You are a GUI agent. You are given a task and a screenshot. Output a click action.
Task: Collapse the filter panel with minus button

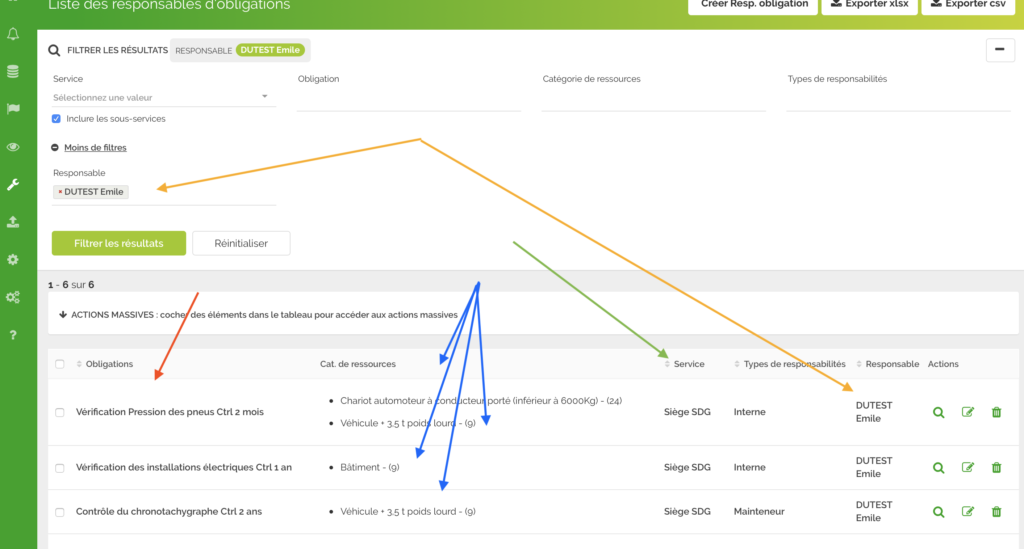1000,50
